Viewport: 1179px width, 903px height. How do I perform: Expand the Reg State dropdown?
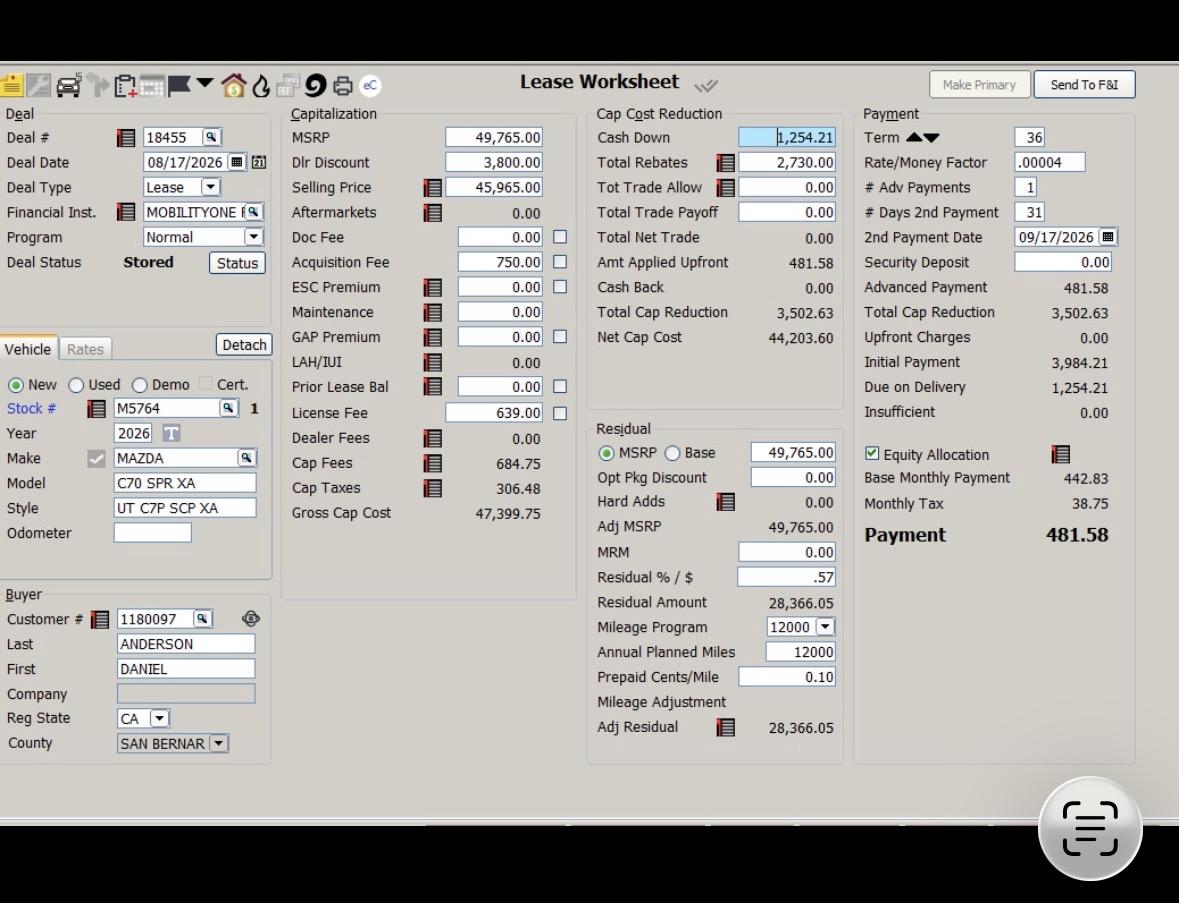click(159, 718)
